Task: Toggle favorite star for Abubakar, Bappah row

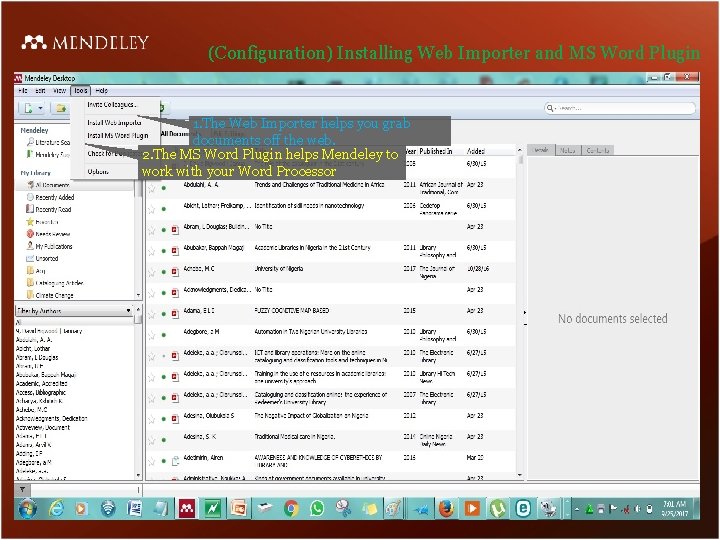Action: point(152,251)
